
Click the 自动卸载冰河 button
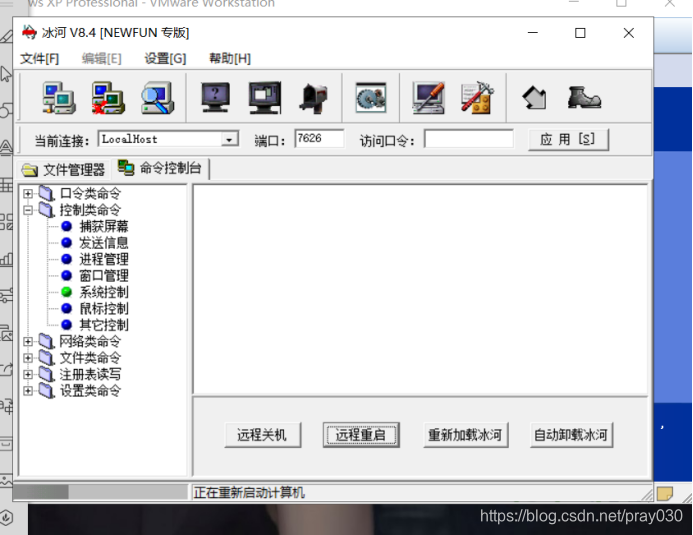click(x=571, y=435)
